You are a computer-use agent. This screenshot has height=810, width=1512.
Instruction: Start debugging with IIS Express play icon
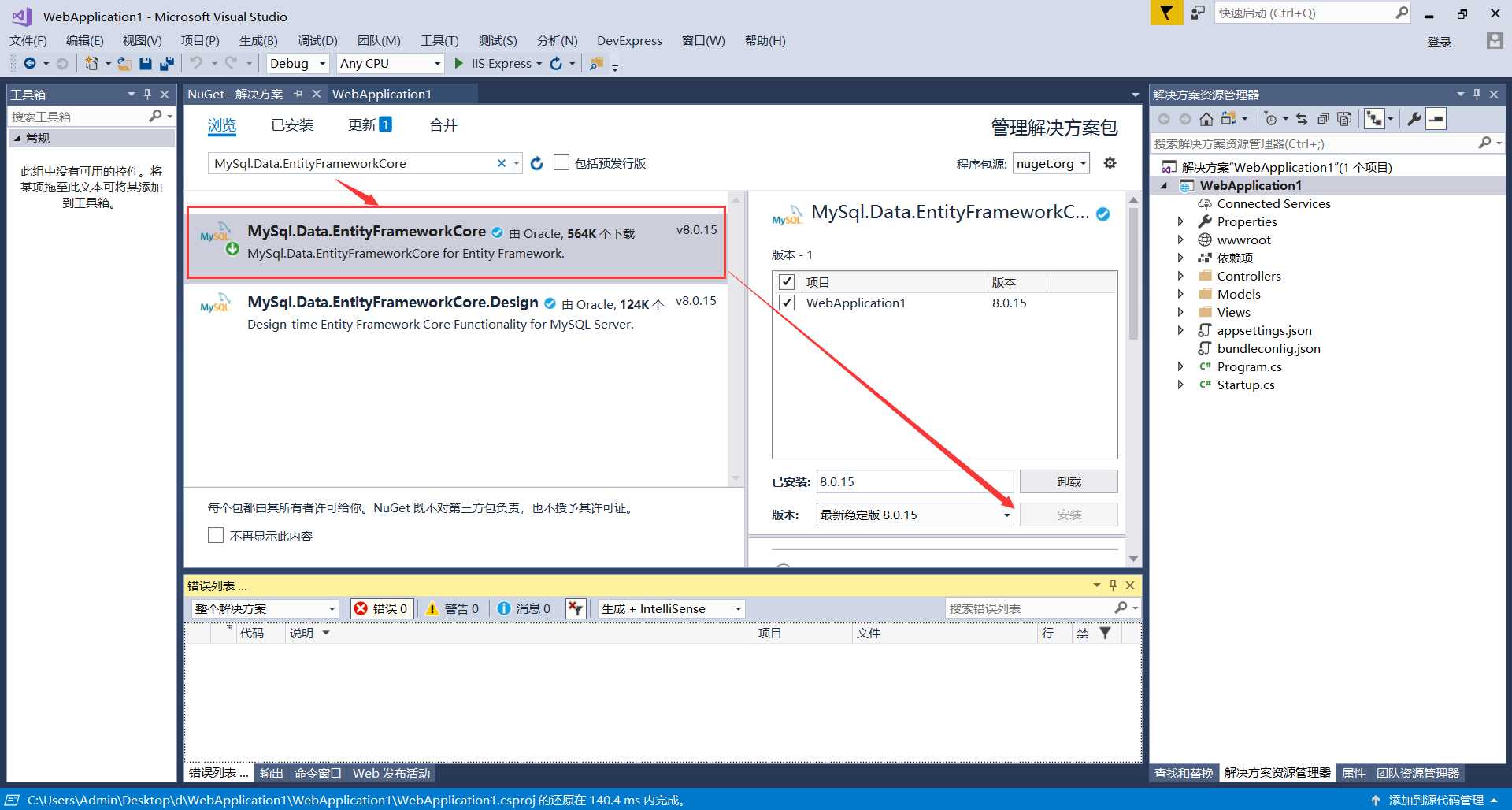(x=459, y=63)
